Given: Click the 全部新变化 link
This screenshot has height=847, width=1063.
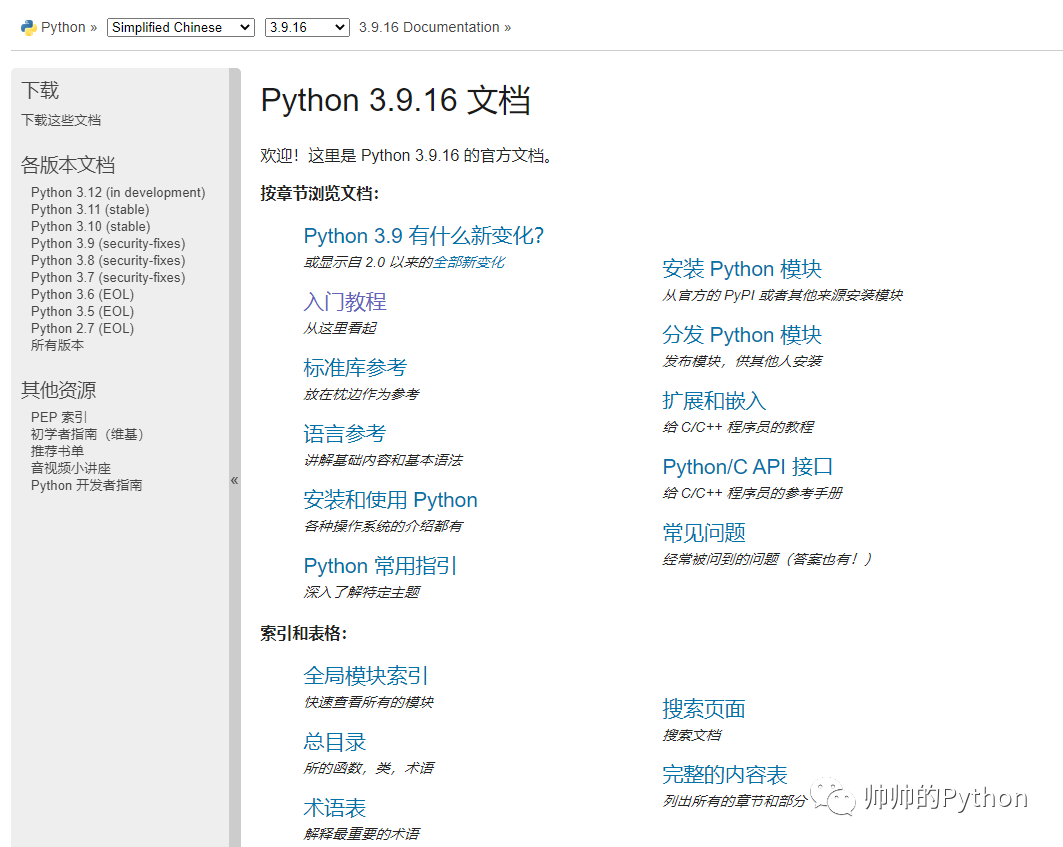Looking at the screenshot, I should (x=468, y=262).
